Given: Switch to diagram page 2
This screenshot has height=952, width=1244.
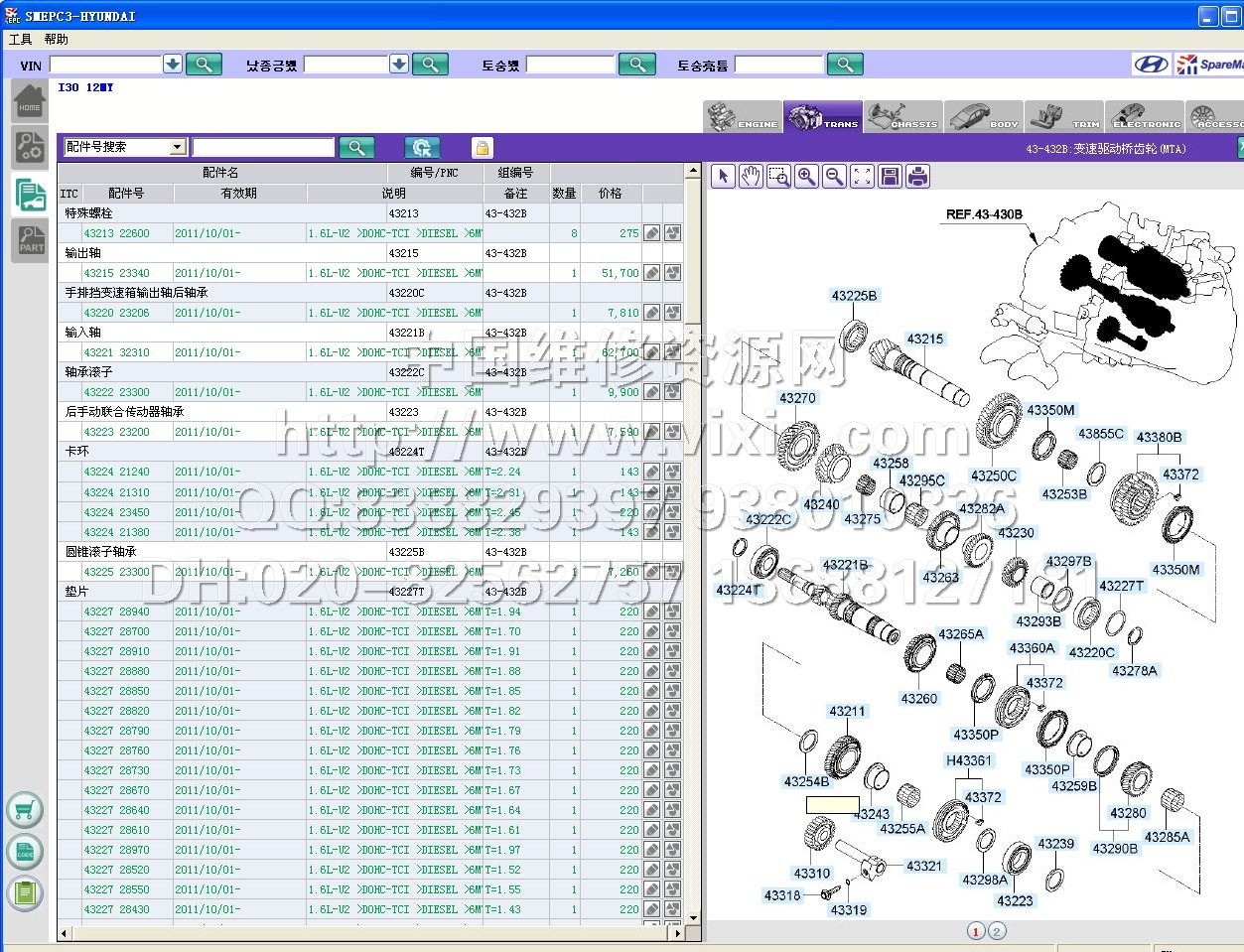Looking at the screenshot, I should click(997, 931).
